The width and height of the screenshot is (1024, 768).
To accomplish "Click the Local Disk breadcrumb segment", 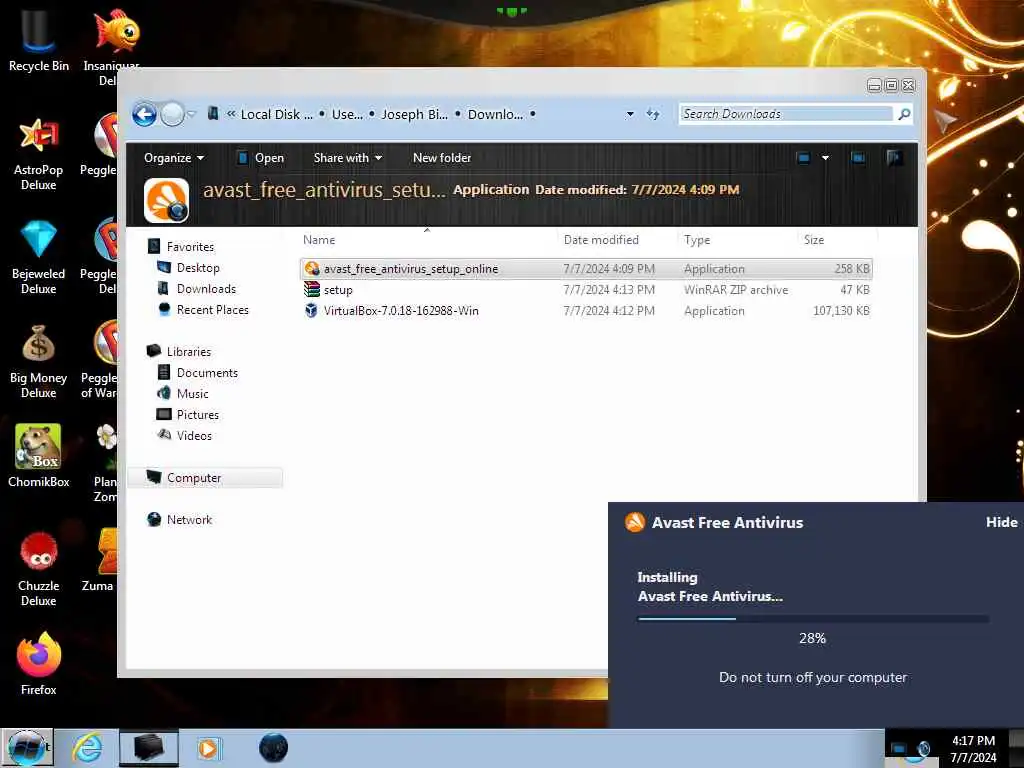I will pos(276,114).
